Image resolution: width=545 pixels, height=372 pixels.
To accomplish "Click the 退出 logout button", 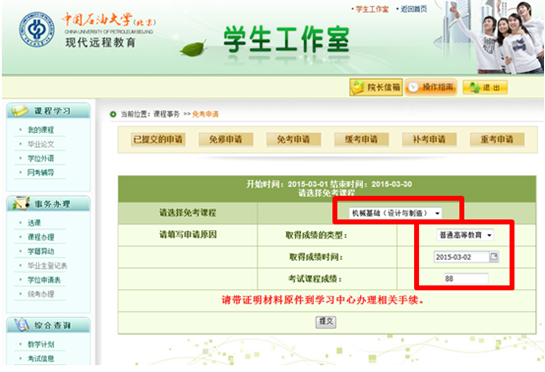I will (485, 87).
